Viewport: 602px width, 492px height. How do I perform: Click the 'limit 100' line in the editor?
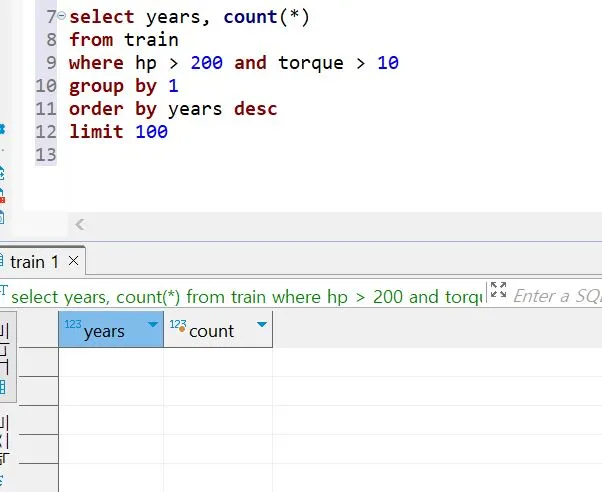[x=118, y=132]
